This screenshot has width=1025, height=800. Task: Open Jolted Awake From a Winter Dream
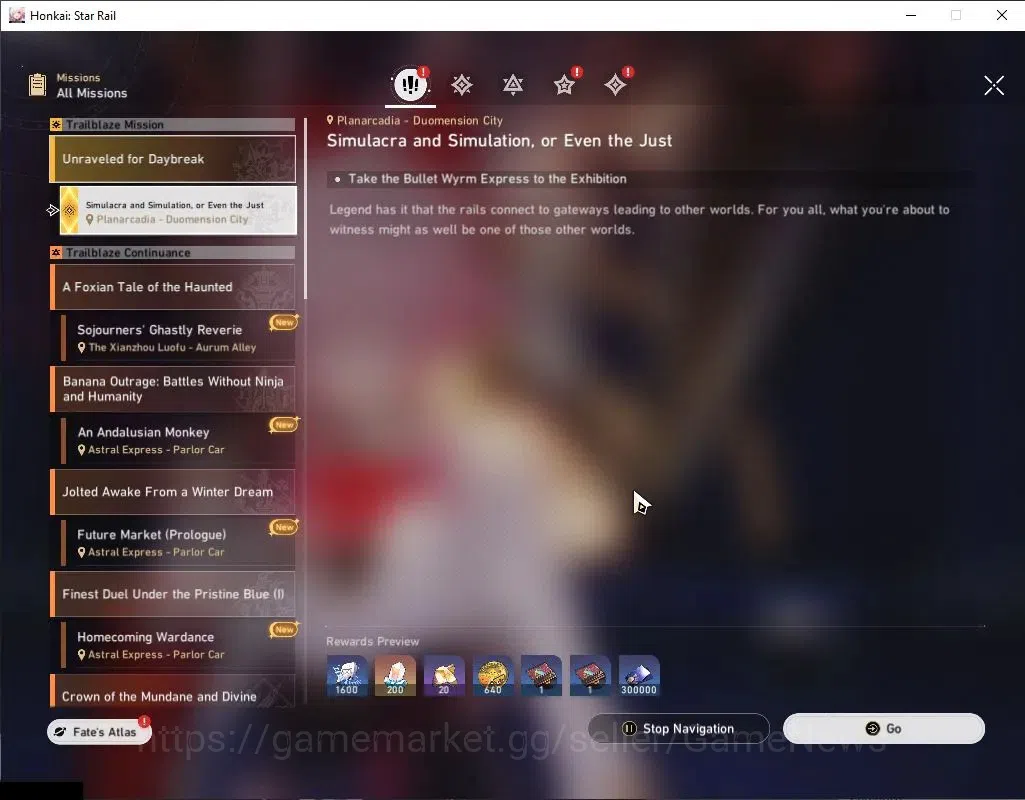pyautogui.click(x=173, y=492)
